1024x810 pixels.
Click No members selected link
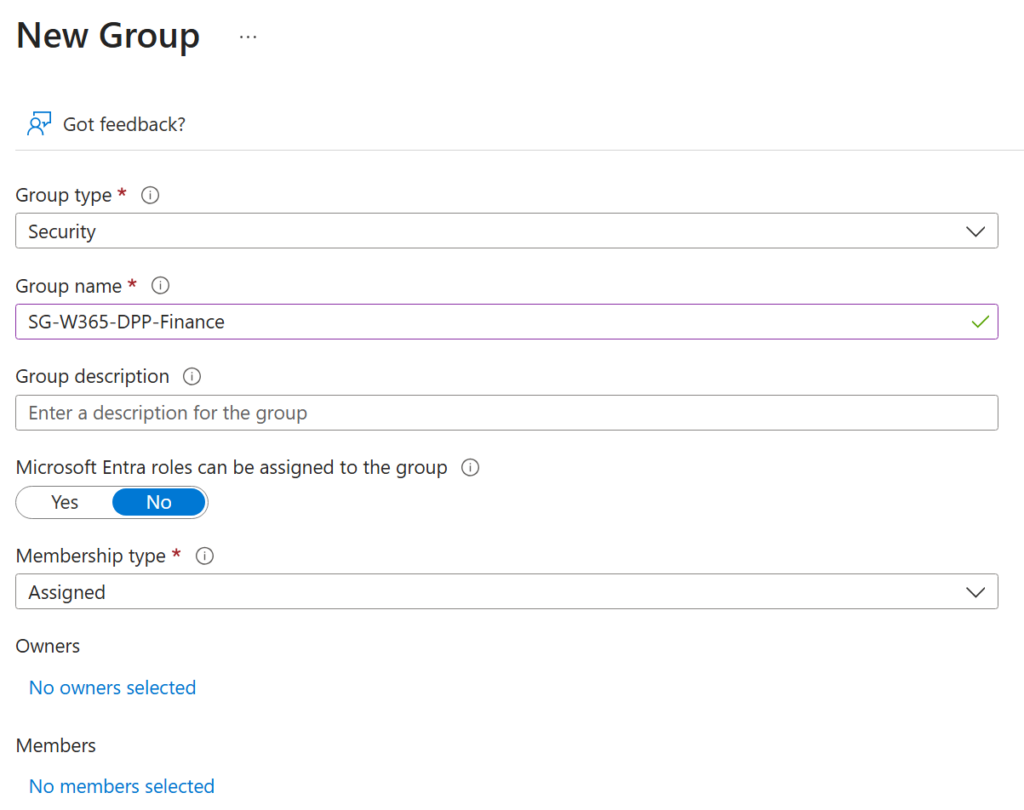tap(121, 787)
